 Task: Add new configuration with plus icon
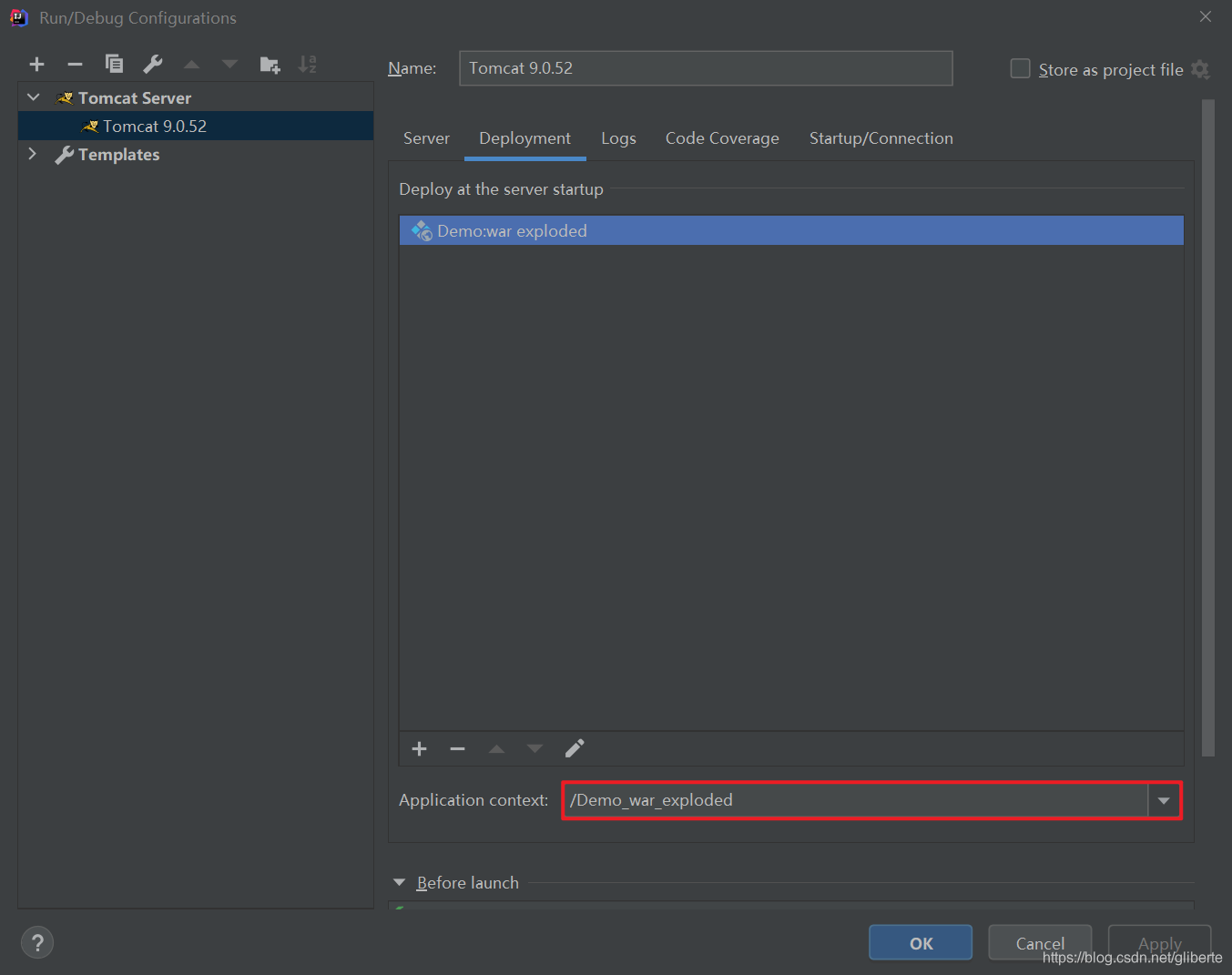tap(36, 64)
